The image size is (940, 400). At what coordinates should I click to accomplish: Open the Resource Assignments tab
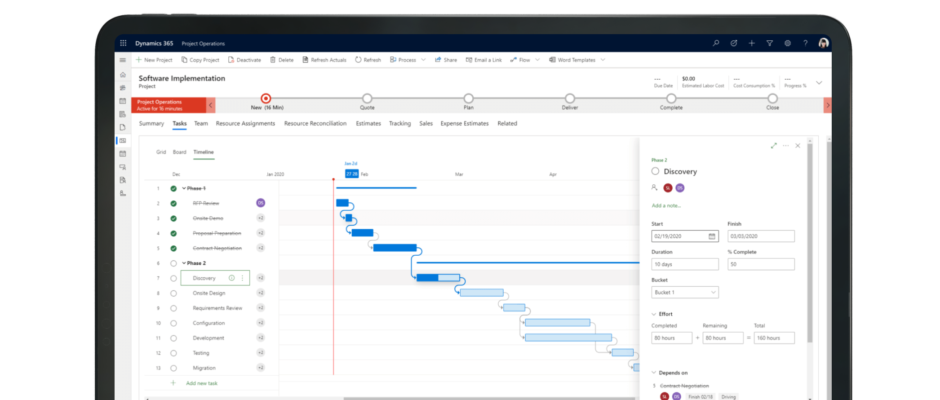[x=245, y=124]
